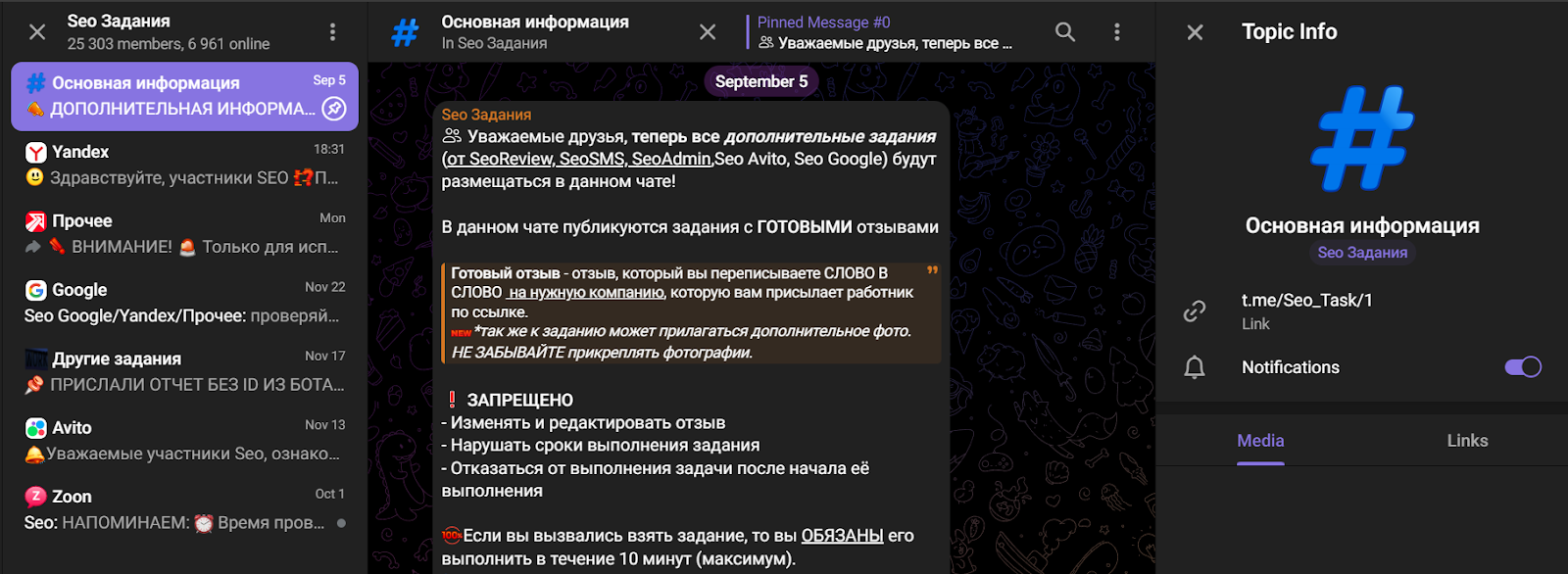1568x574 pixels.
Task: Click the Google topic G icon
Action: [x=36, y=290]
